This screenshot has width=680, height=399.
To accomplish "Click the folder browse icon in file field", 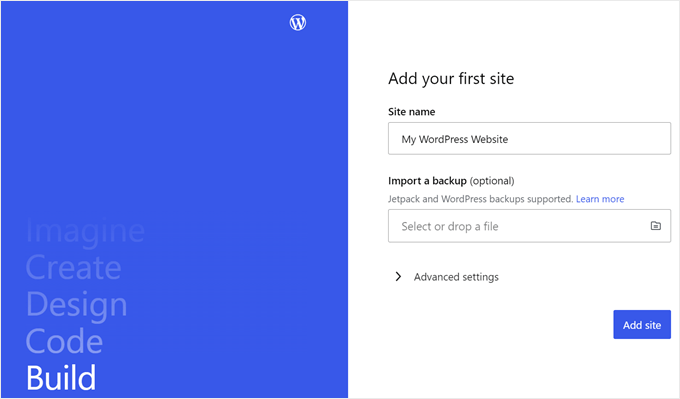I will (655, 226).
